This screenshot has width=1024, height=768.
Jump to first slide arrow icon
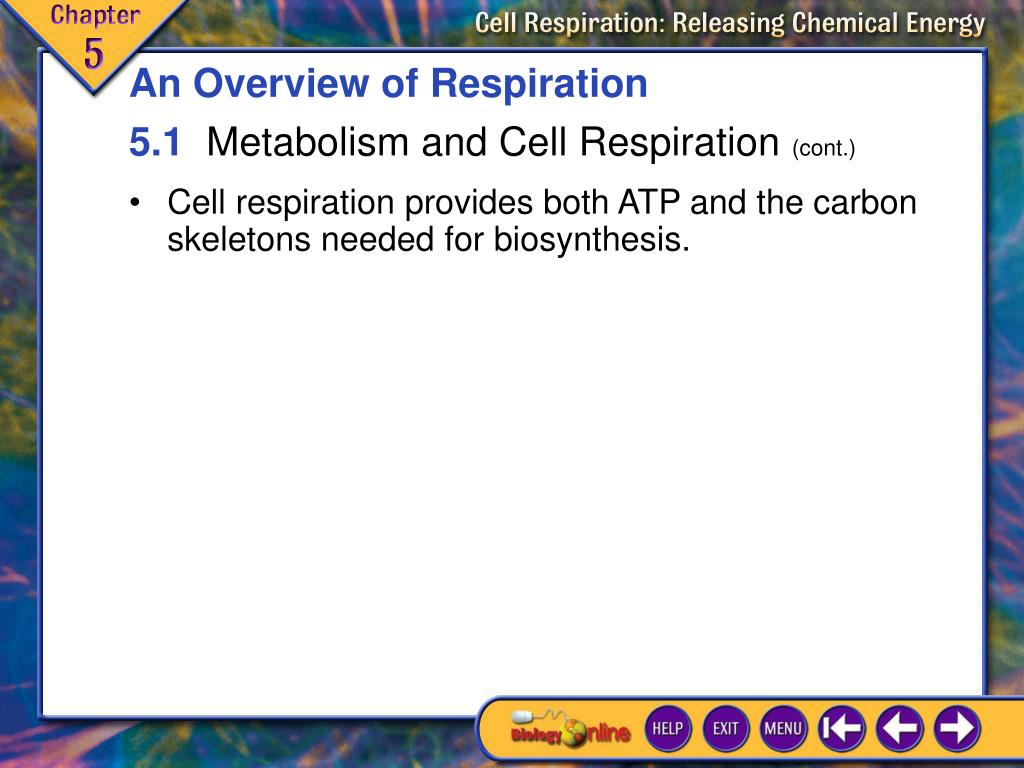841,728
